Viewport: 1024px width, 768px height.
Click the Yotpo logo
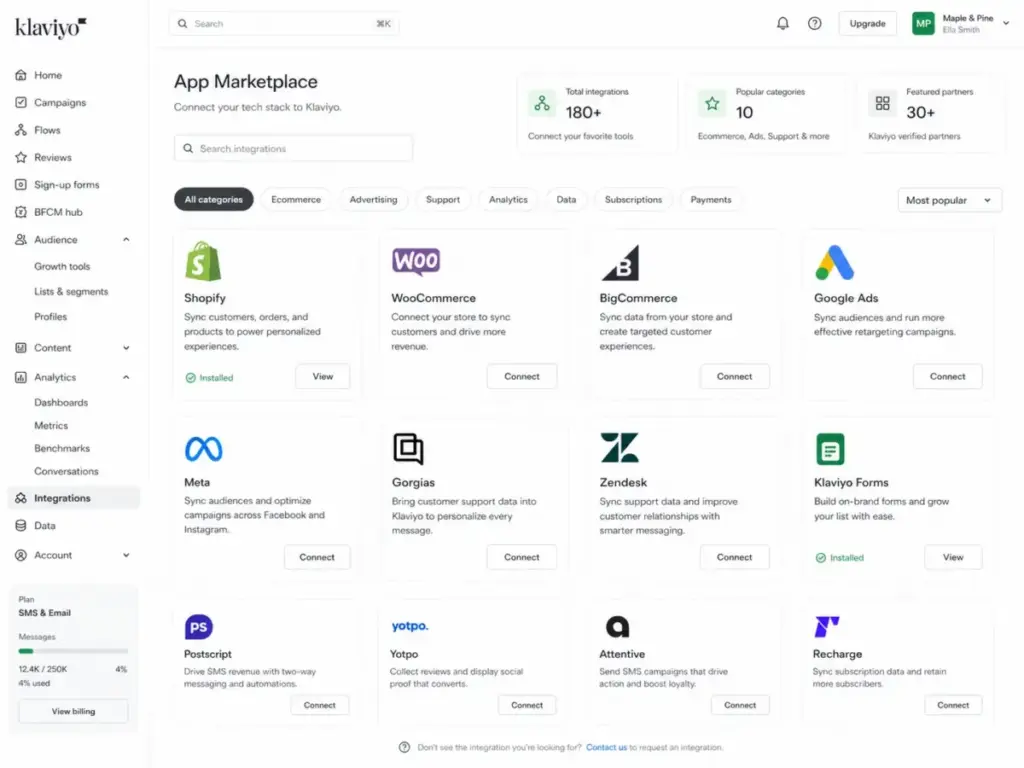pyautogui.click(x=410, y=626)
